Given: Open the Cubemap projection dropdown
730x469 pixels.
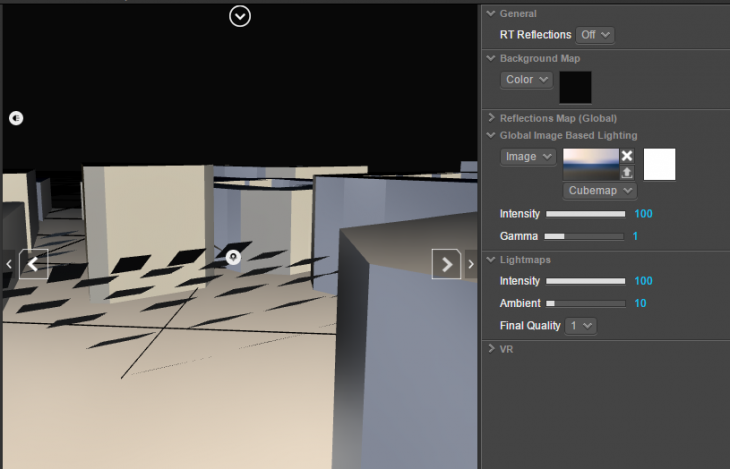Looking at the screenshot, I should point(600,190).
